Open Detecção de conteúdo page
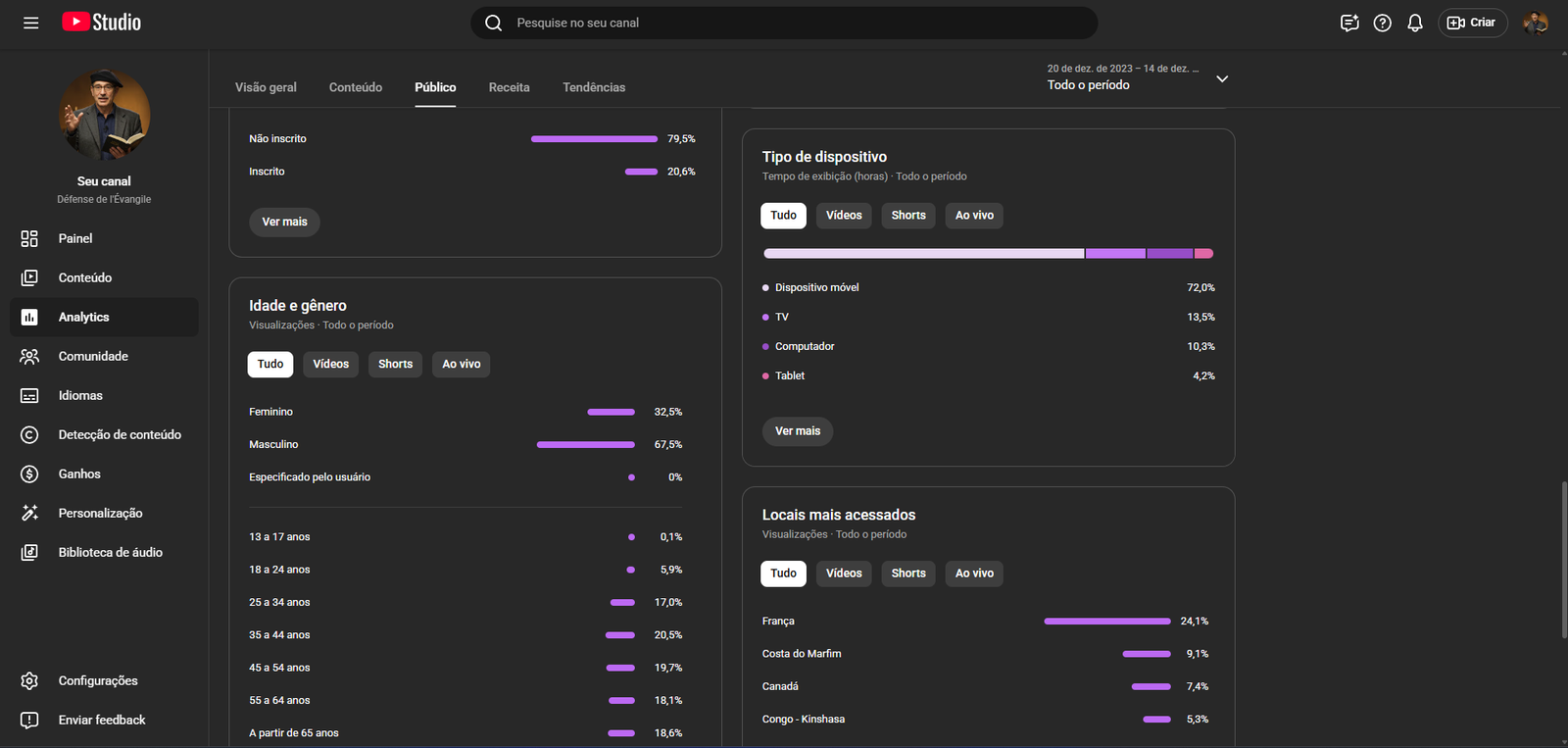This screenshot has width=1568, height=748. pyautogui.click(x=120, y=434)
